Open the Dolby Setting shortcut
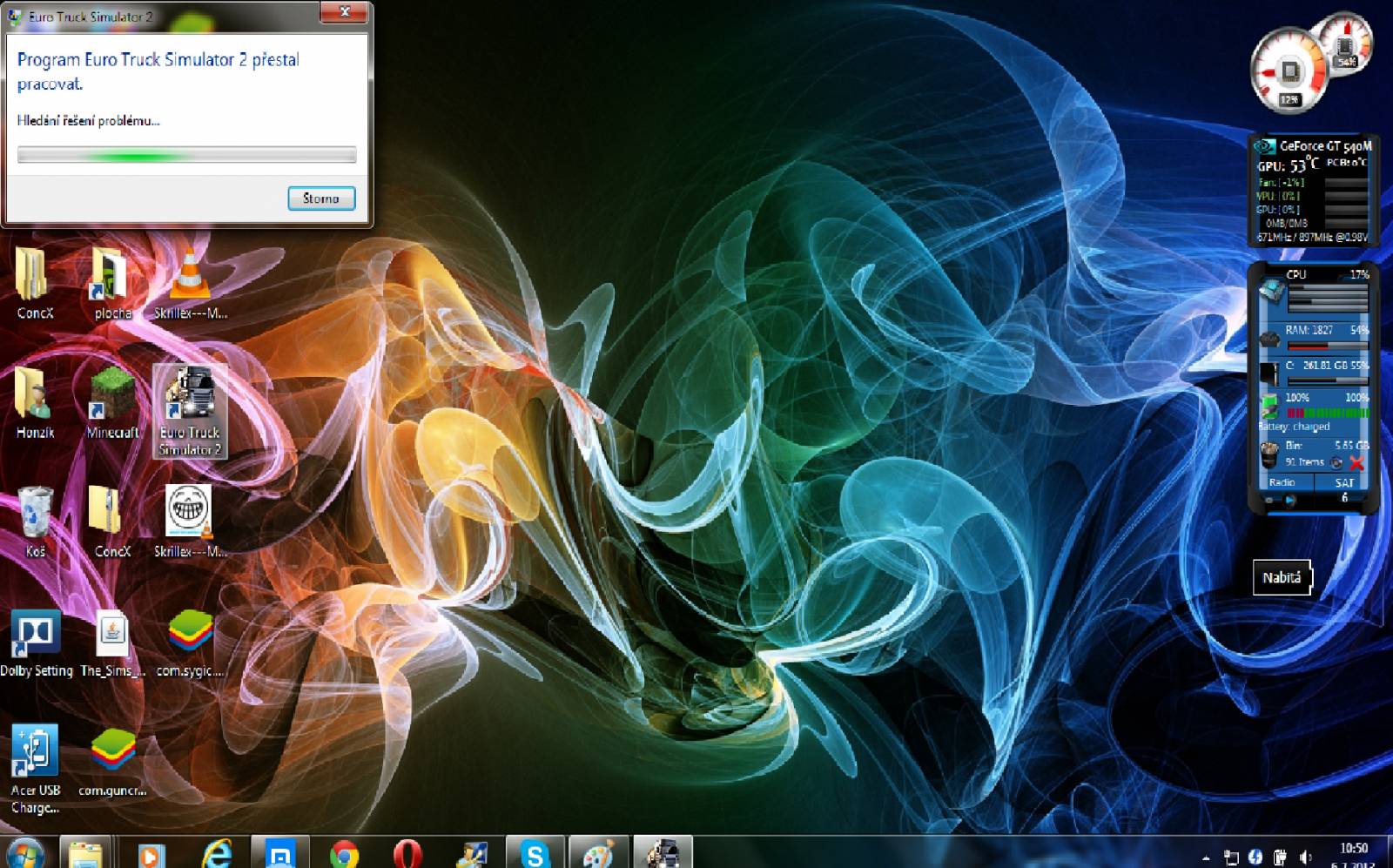 [36, 643]
